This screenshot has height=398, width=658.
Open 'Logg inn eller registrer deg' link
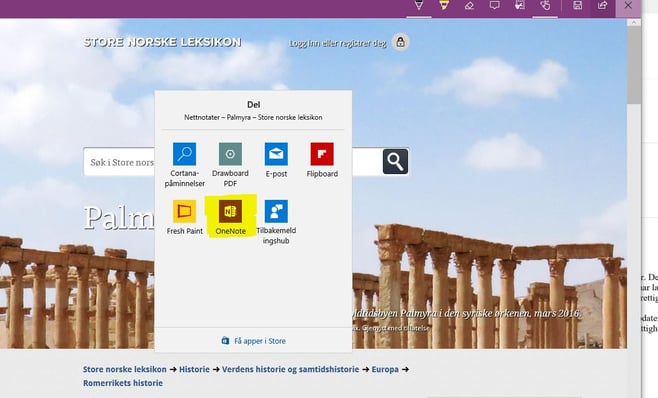pyautogui.click(x=337, y=43)
